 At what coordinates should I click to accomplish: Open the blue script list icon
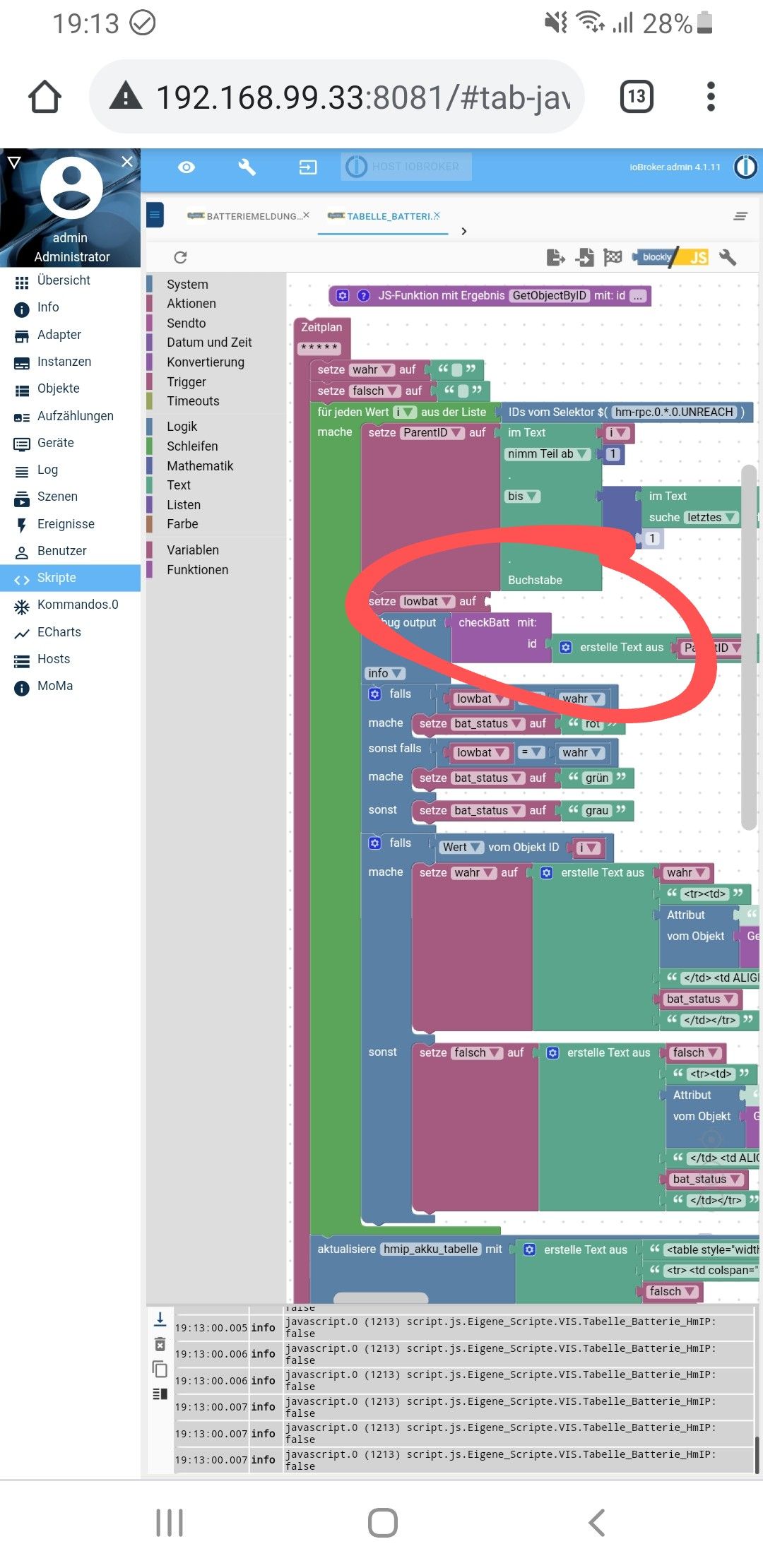click(155, 215)
